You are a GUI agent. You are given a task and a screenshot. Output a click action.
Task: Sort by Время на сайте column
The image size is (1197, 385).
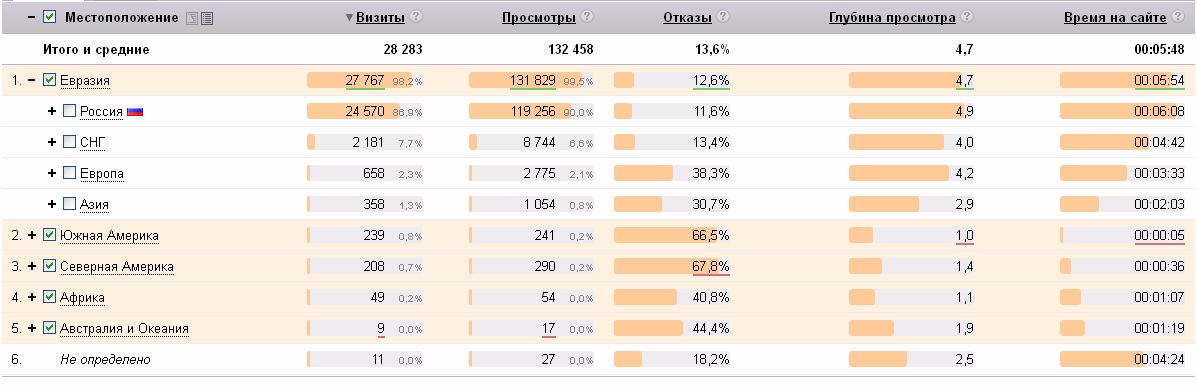coord(1115,18)
